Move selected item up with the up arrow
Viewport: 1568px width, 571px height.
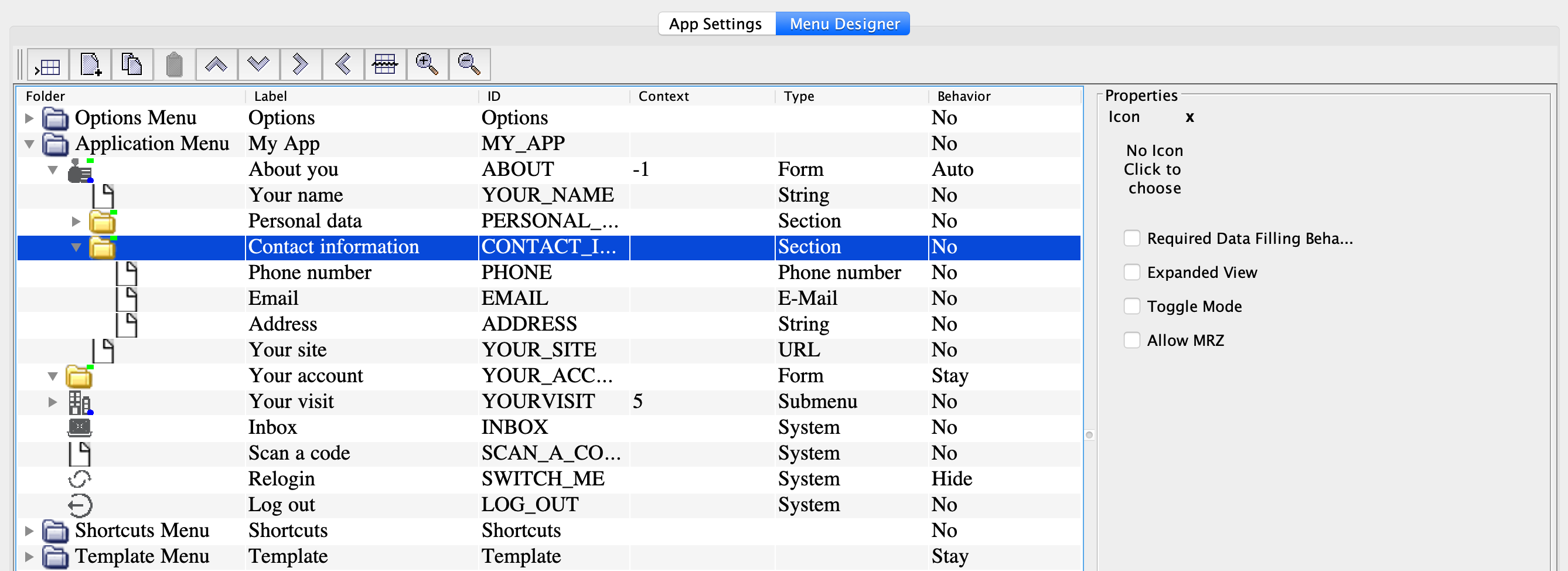tap(216, 64)
